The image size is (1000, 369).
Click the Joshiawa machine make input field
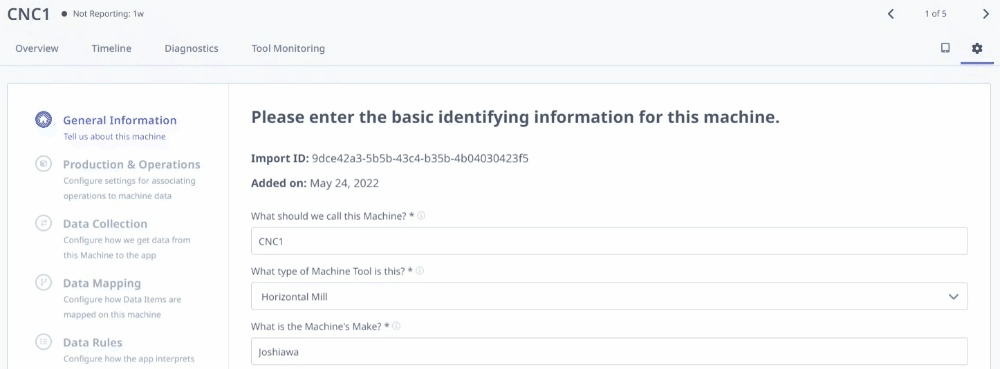(609, 351)
